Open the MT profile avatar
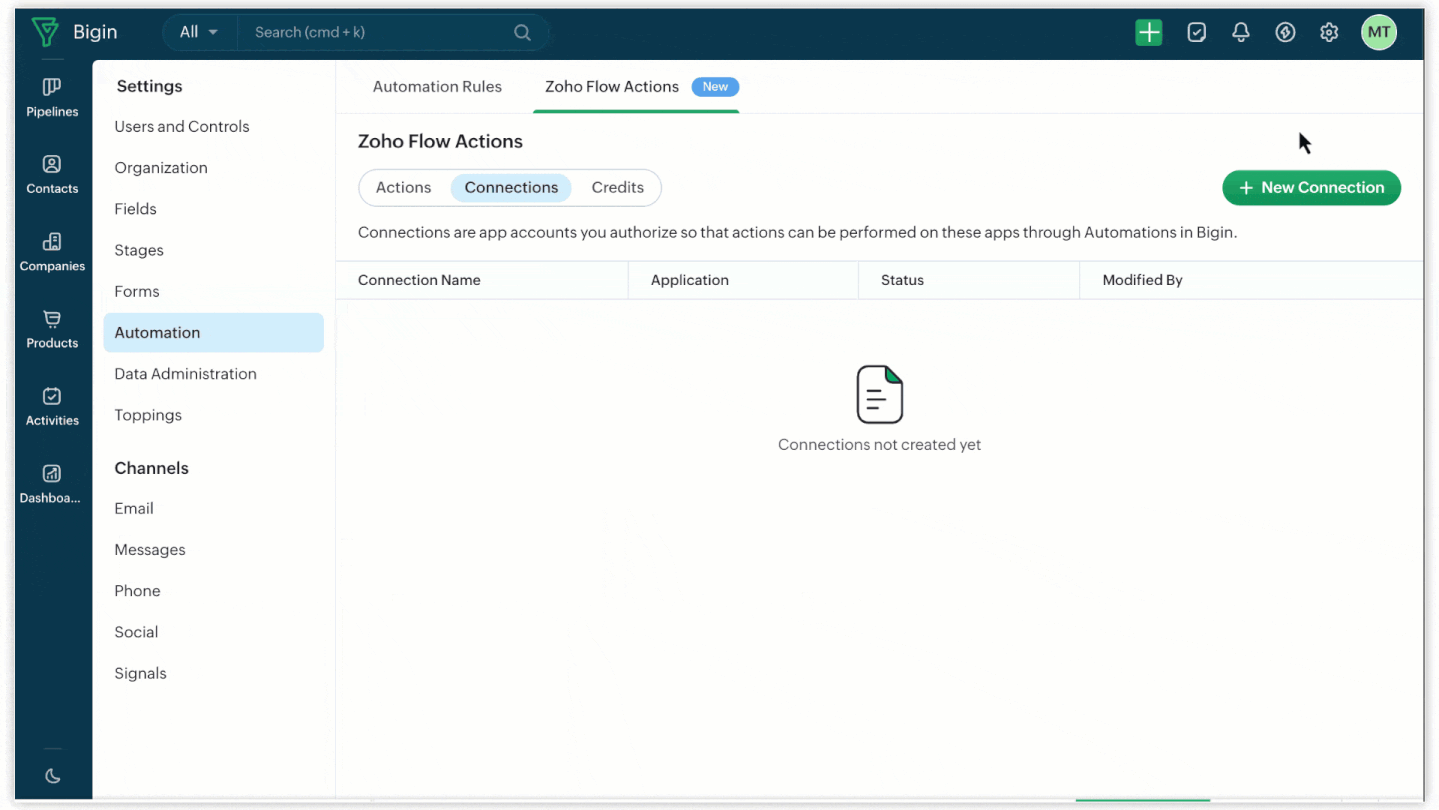Image resolution: width=1439 pixels, height=810 pixels. pos(1379,32)
